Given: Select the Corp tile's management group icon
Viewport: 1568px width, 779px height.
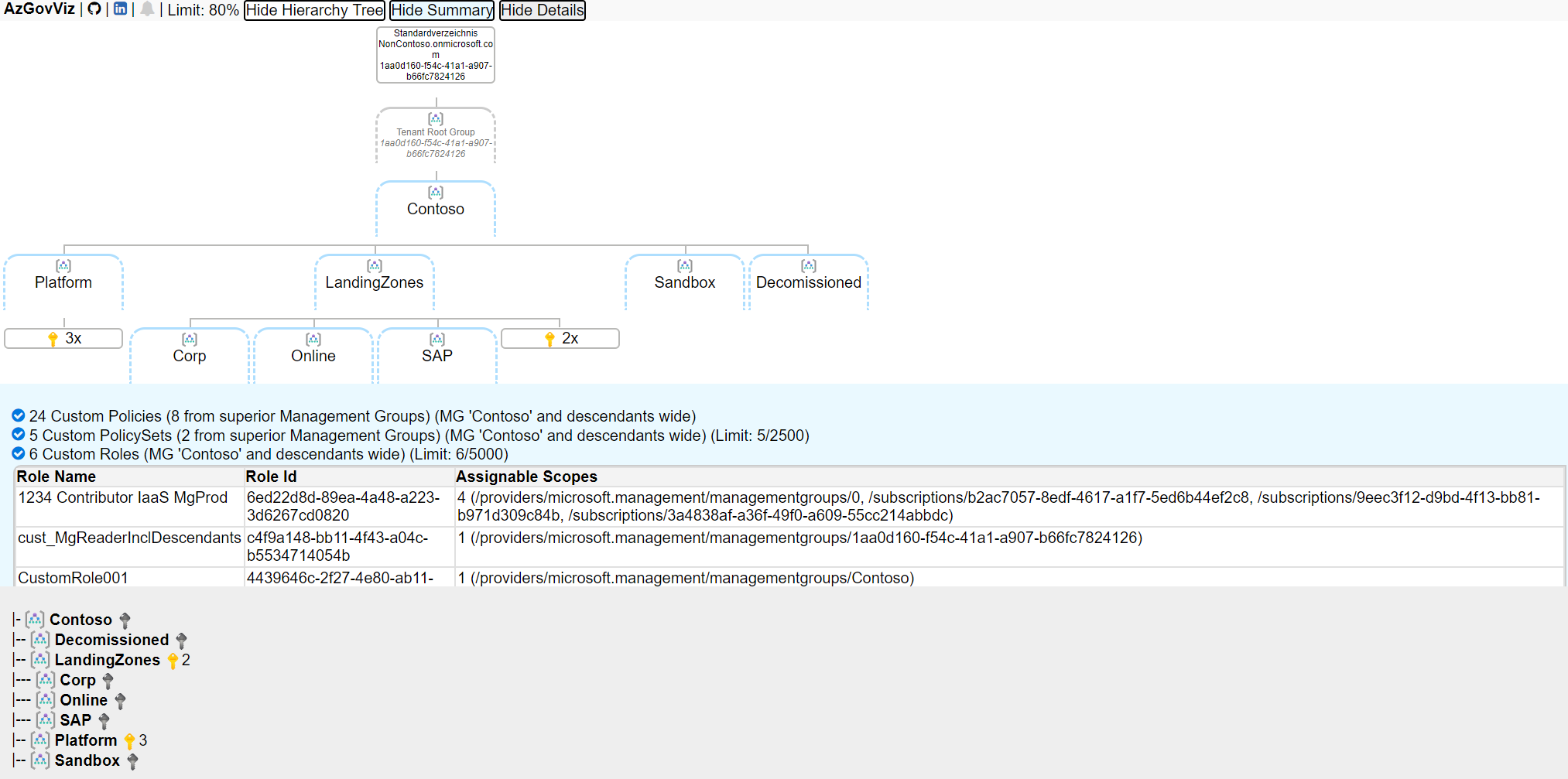Looking at the screenshot, I should (x=190, y=340).
